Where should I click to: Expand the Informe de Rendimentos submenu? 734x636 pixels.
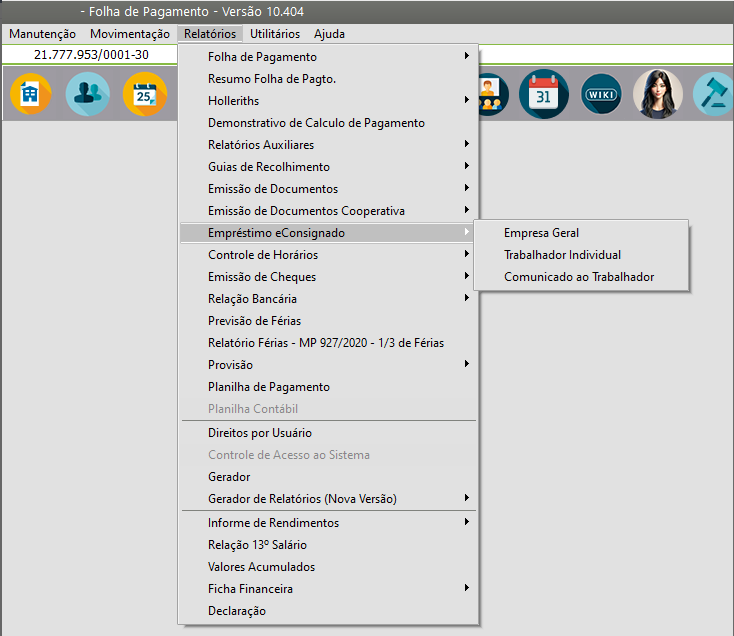point(273,523)
